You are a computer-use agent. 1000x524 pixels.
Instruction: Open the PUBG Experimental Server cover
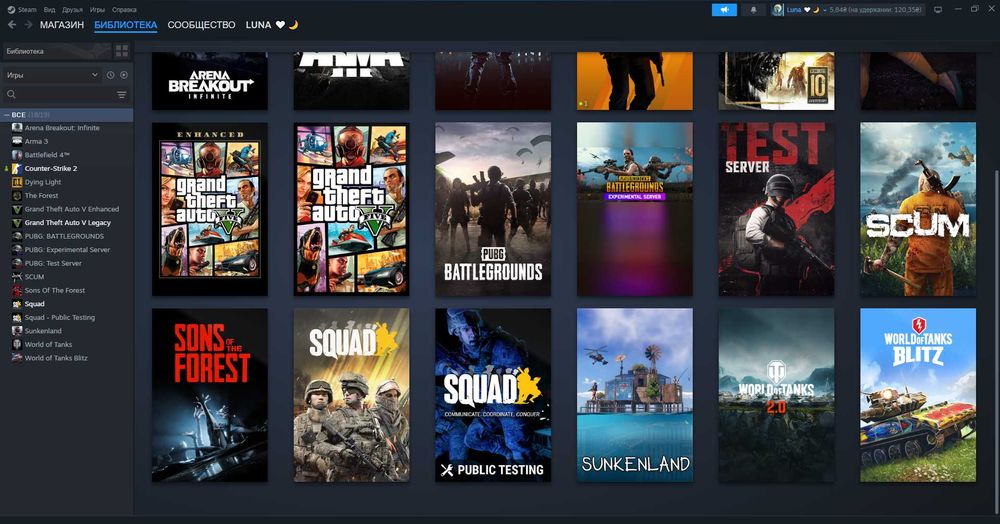coord(635,209)
